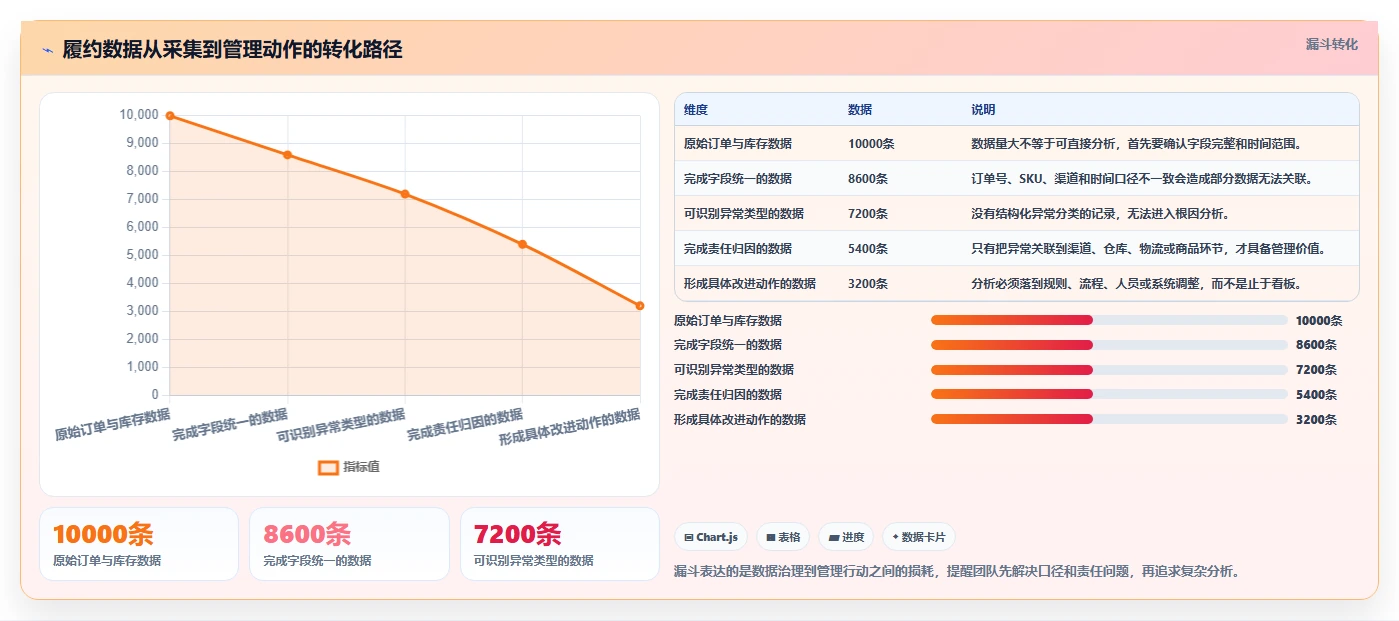Click the footer note starting 漏斗表达的是
Screen dimensions: 1399x621
[x=958, y=572]
